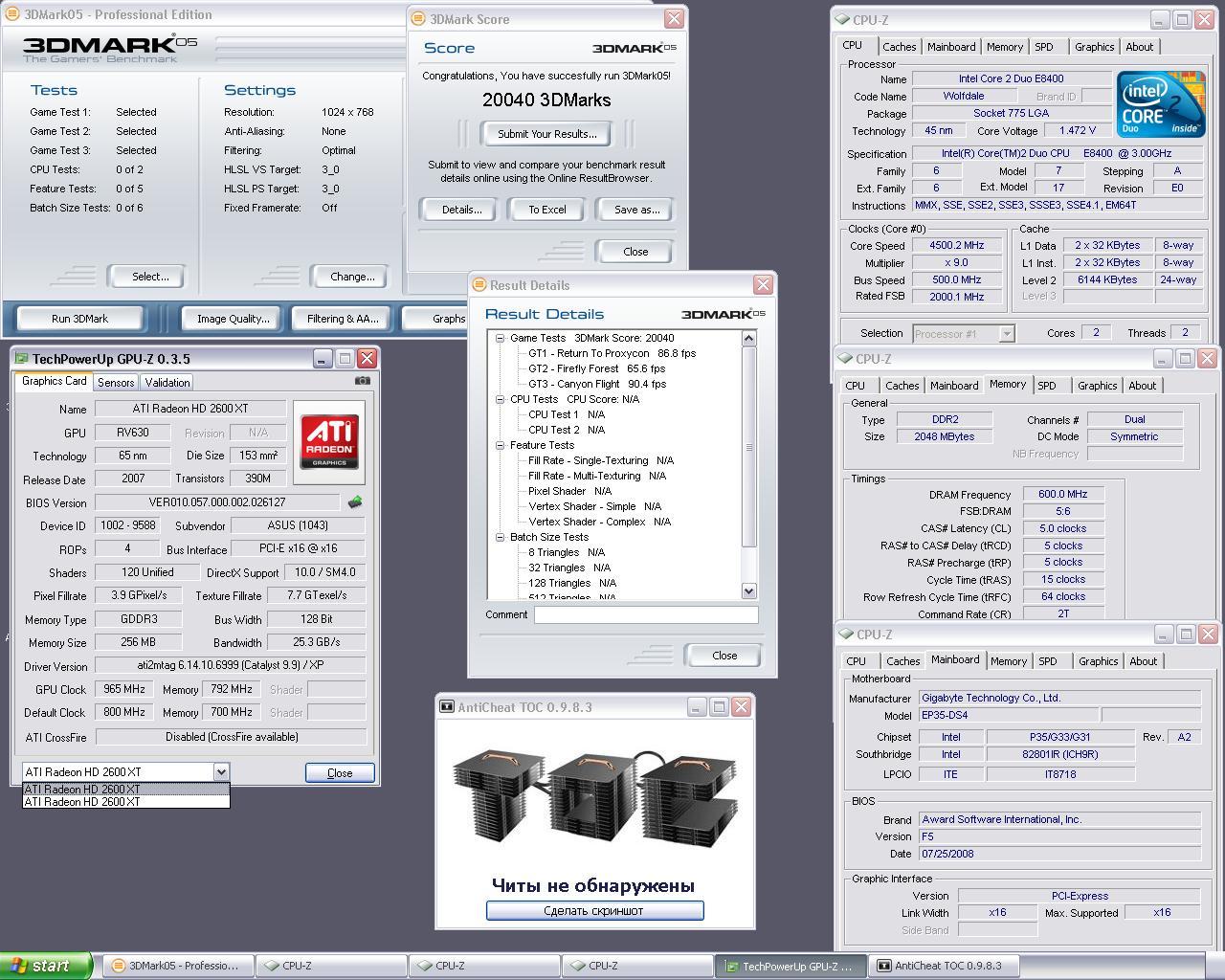1225x980 pixels.
Task: Open the Graphics Card tab in GPU-Z
Action: [x=55, y=381]
